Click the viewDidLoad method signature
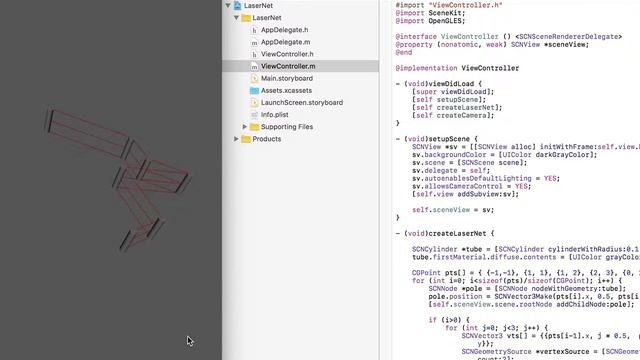This screenshot has width=640, height=360. pyautogui.click(x=439, y=84)
